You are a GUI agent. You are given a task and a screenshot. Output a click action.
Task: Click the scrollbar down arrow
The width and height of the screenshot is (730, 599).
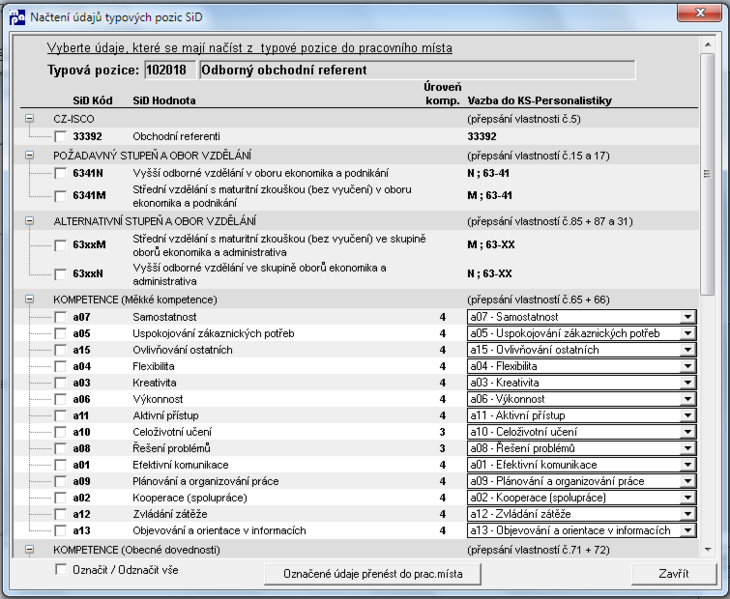click(x=708, y=550)
